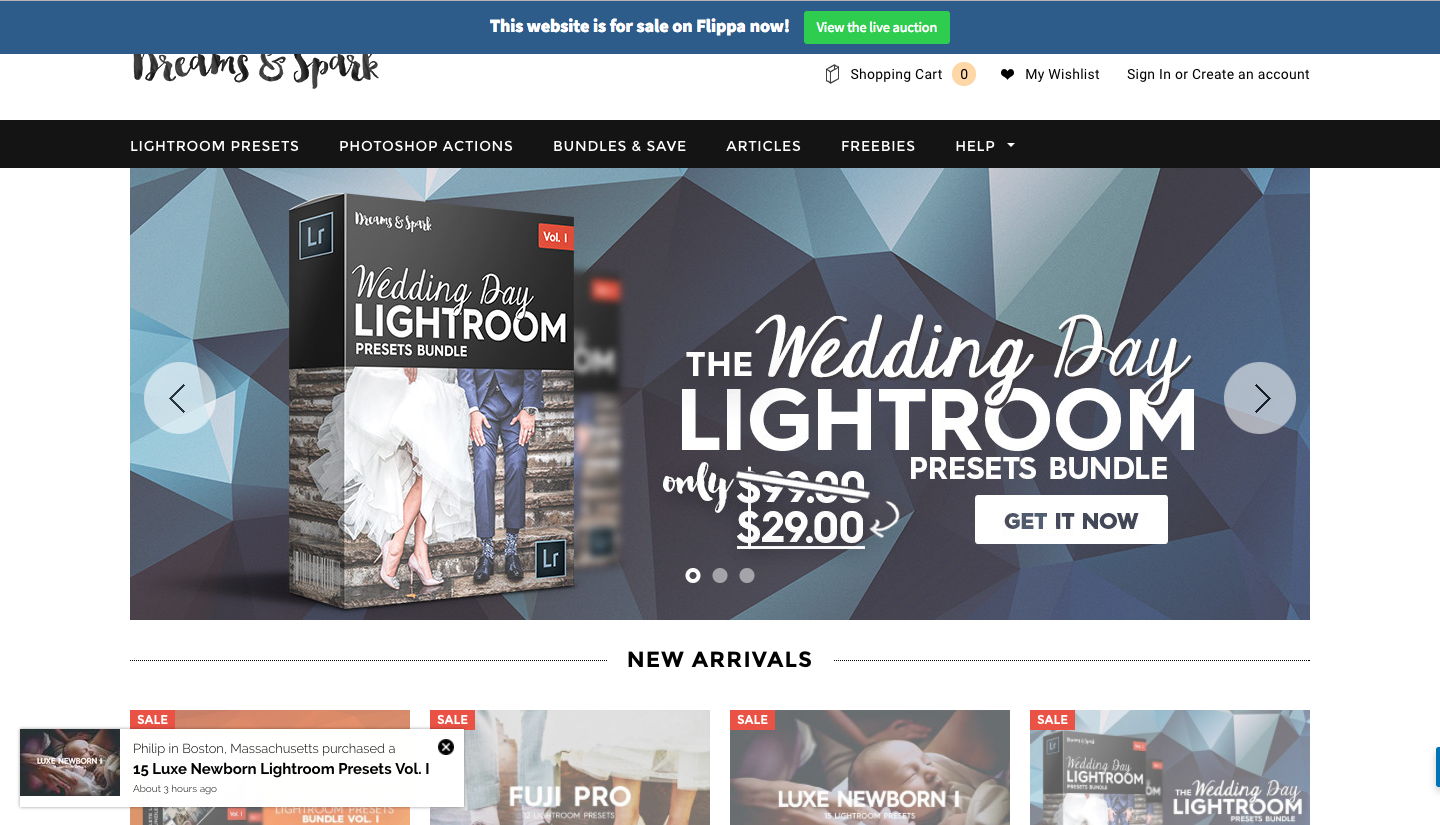Click Create an account link
Viewport: 1440px width, 825px height.
pos(1251,74)
